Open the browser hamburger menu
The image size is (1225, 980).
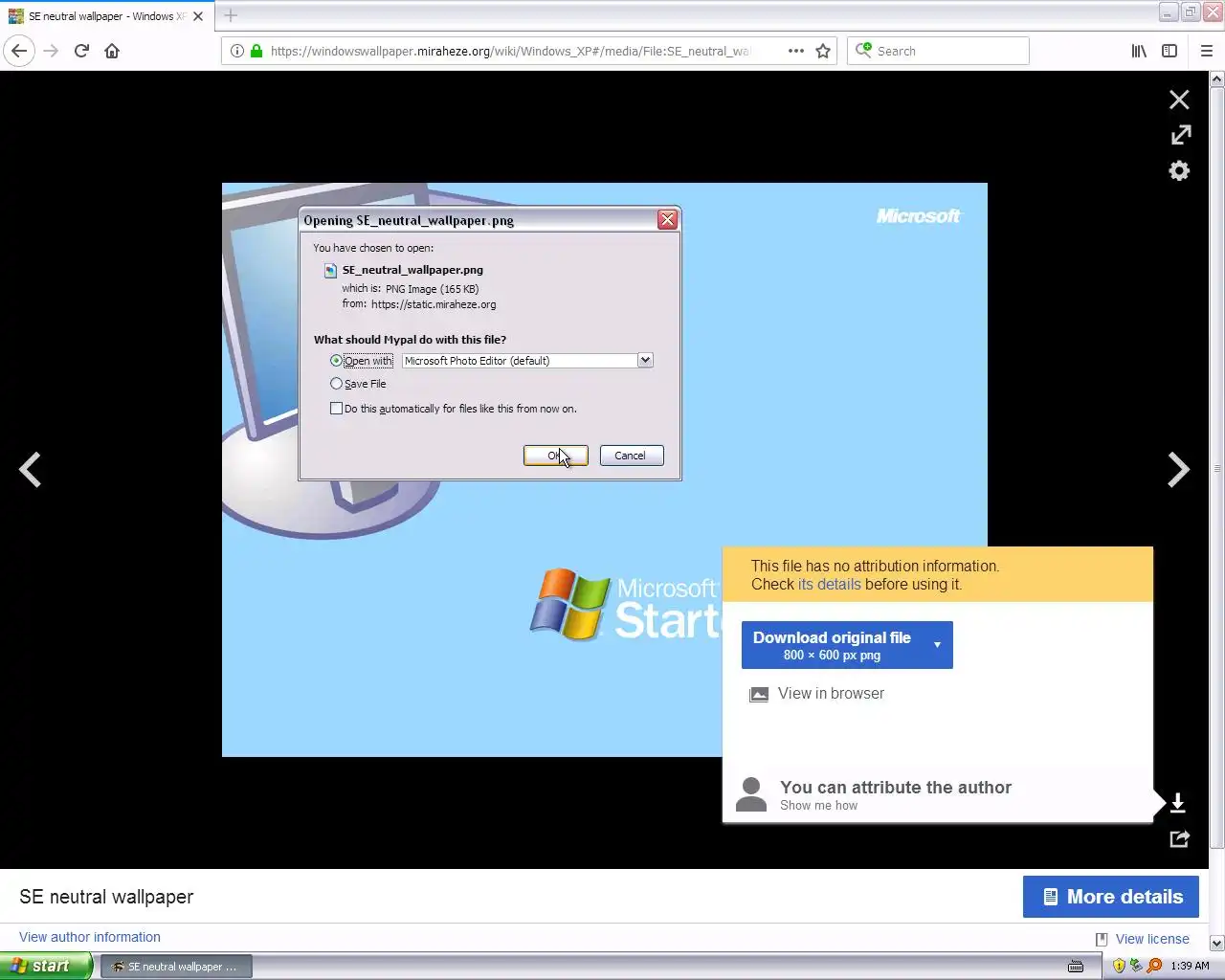(x=1206, y=51)
